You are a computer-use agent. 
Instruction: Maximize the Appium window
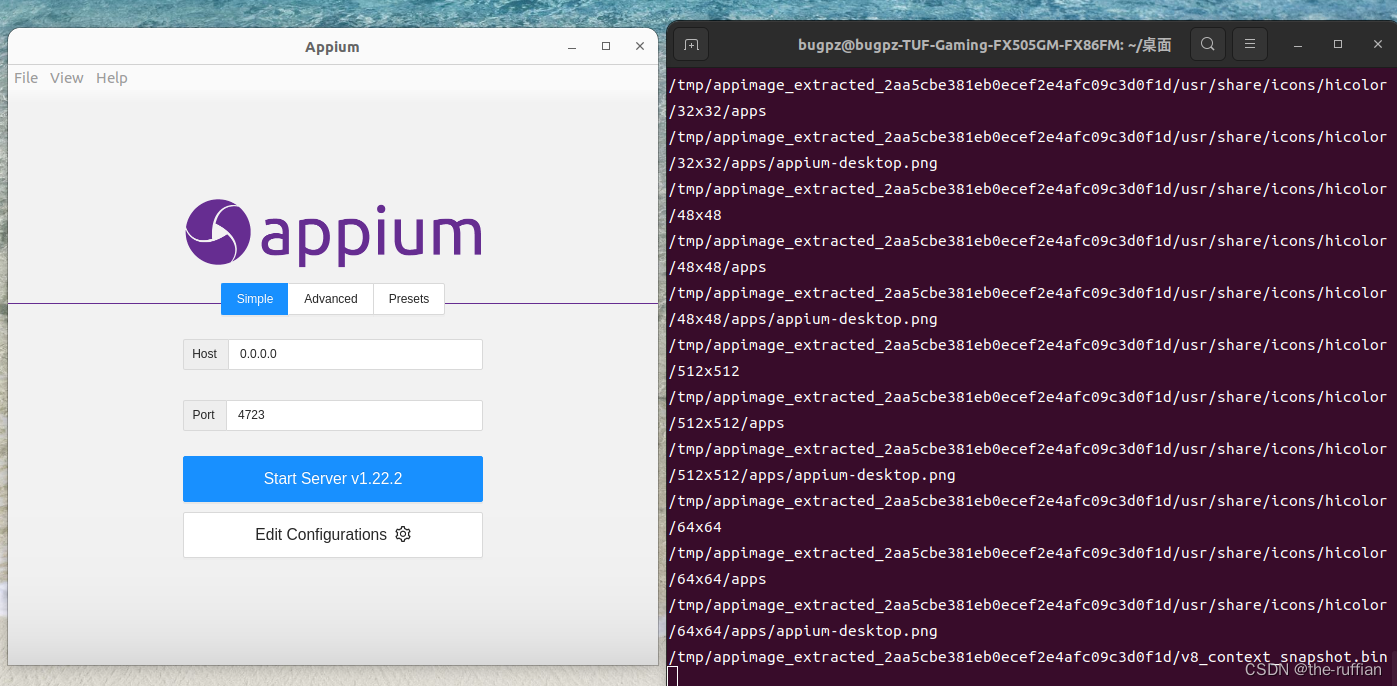tap(606, 47)
